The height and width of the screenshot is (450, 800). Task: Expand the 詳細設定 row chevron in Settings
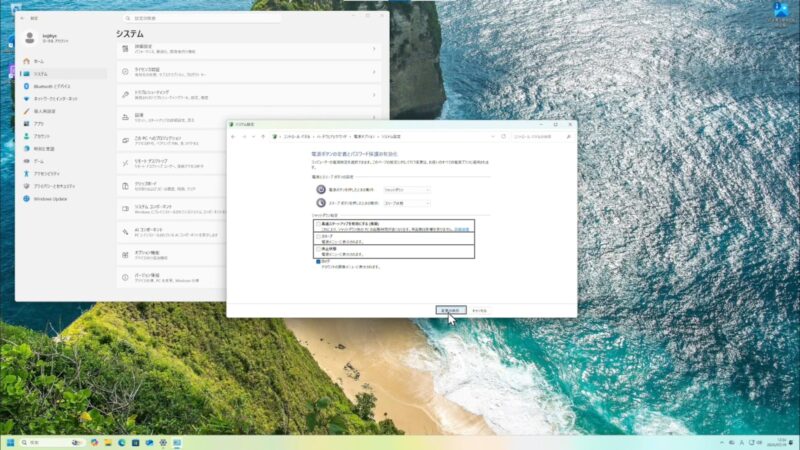(374, 49)
